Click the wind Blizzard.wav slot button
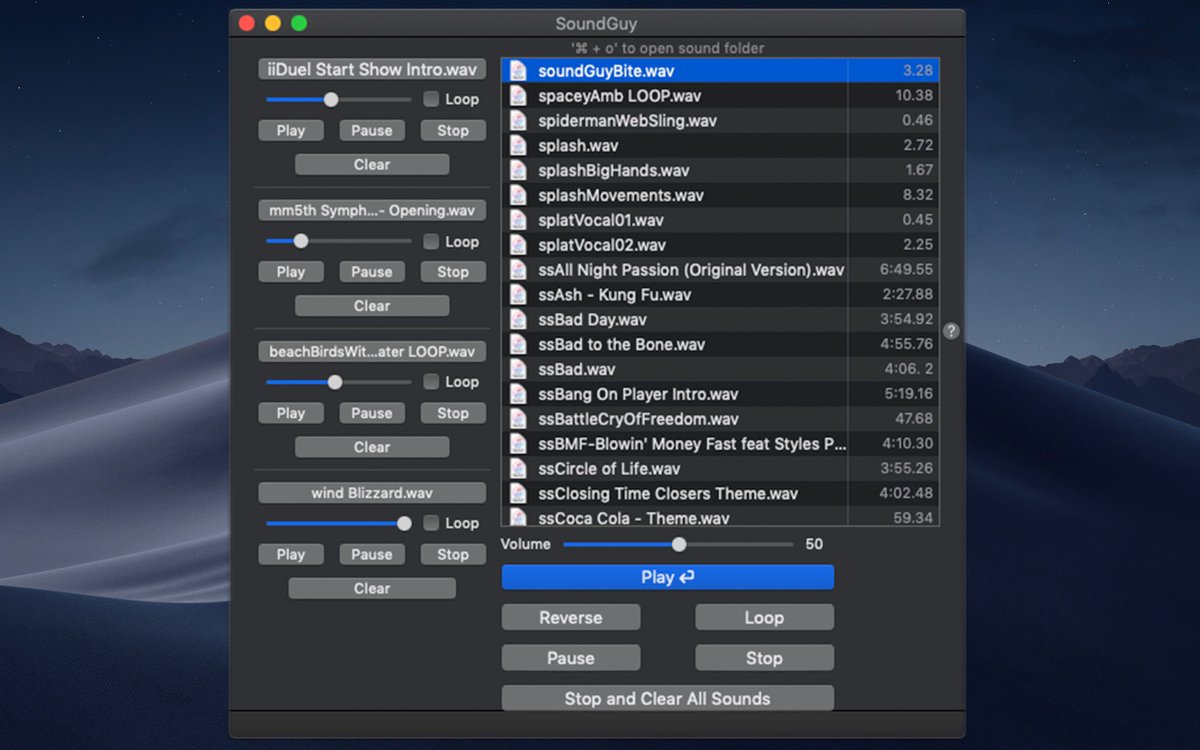This screenshot has width=1200, height=750. pyautogui.click(x=372, y=493)
